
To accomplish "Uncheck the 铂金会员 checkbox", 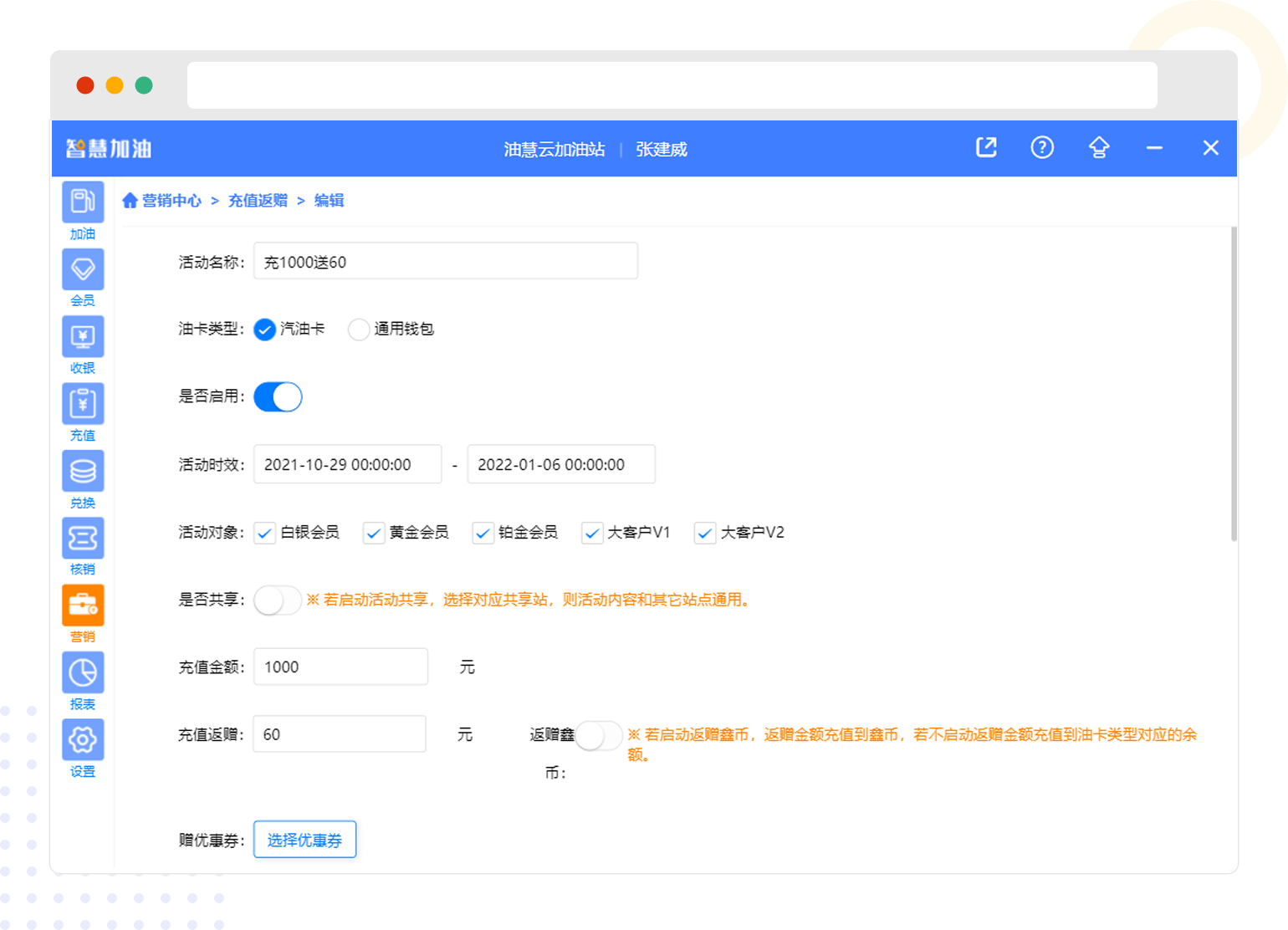I will (x=483, y=533).
